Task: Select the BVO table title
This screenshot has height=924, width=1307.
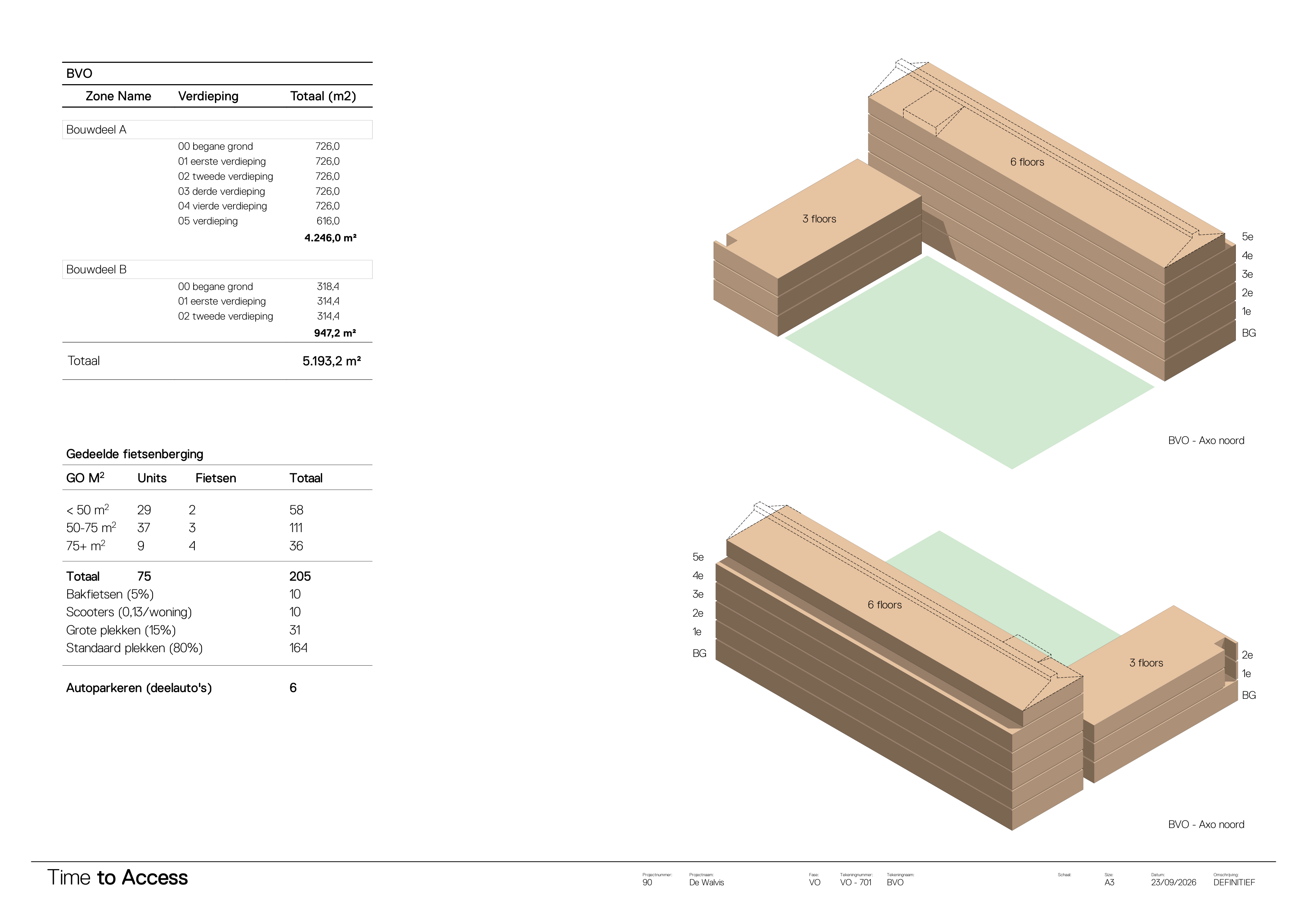Action: 79,73
